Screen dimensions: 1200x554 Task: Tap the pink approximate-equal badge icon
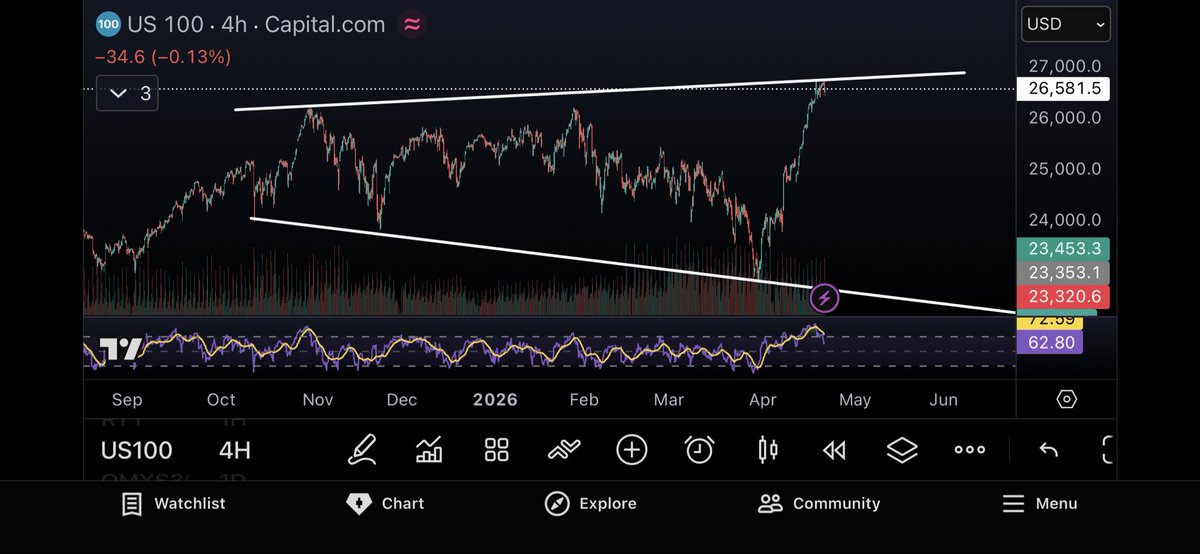(412, 25)
